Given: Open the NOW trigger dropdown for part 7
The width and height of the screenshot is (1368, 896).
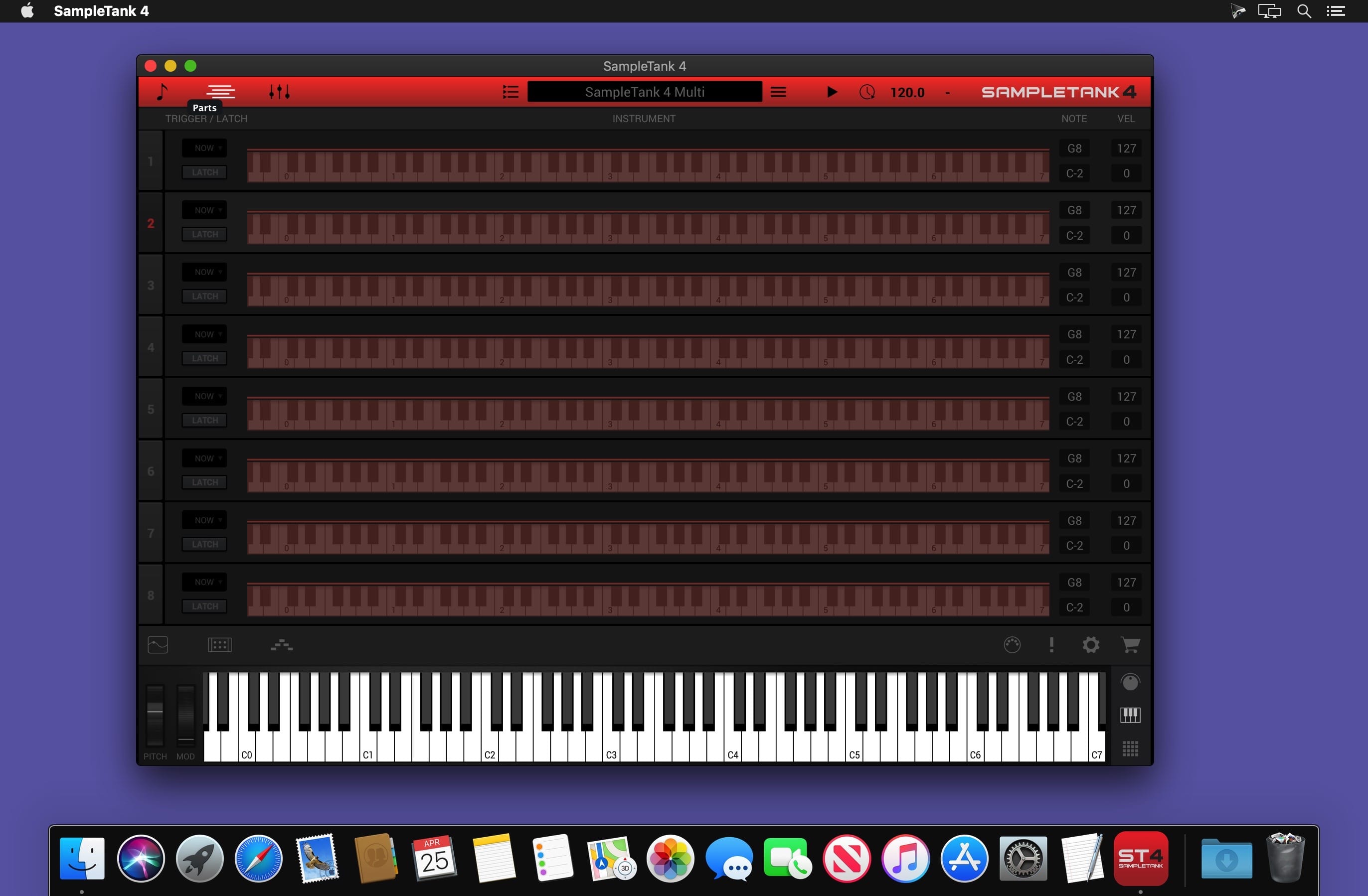Looking at the screenshot, I should (x=204, y=520).
